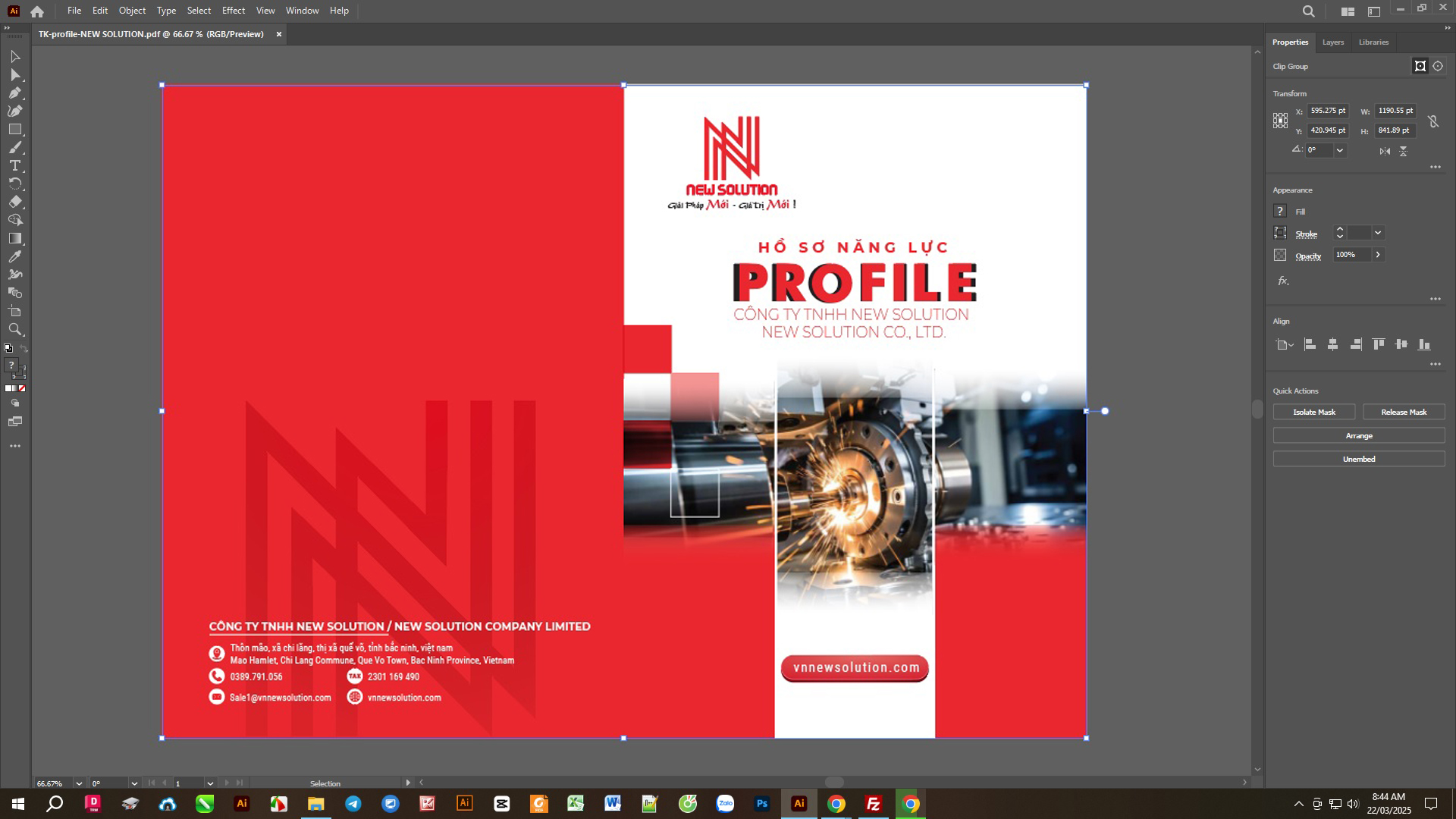The width and height of the screenshot is (1456, 819).
Task: Click the Stroke label link
Action: (x=1306, y=234)
